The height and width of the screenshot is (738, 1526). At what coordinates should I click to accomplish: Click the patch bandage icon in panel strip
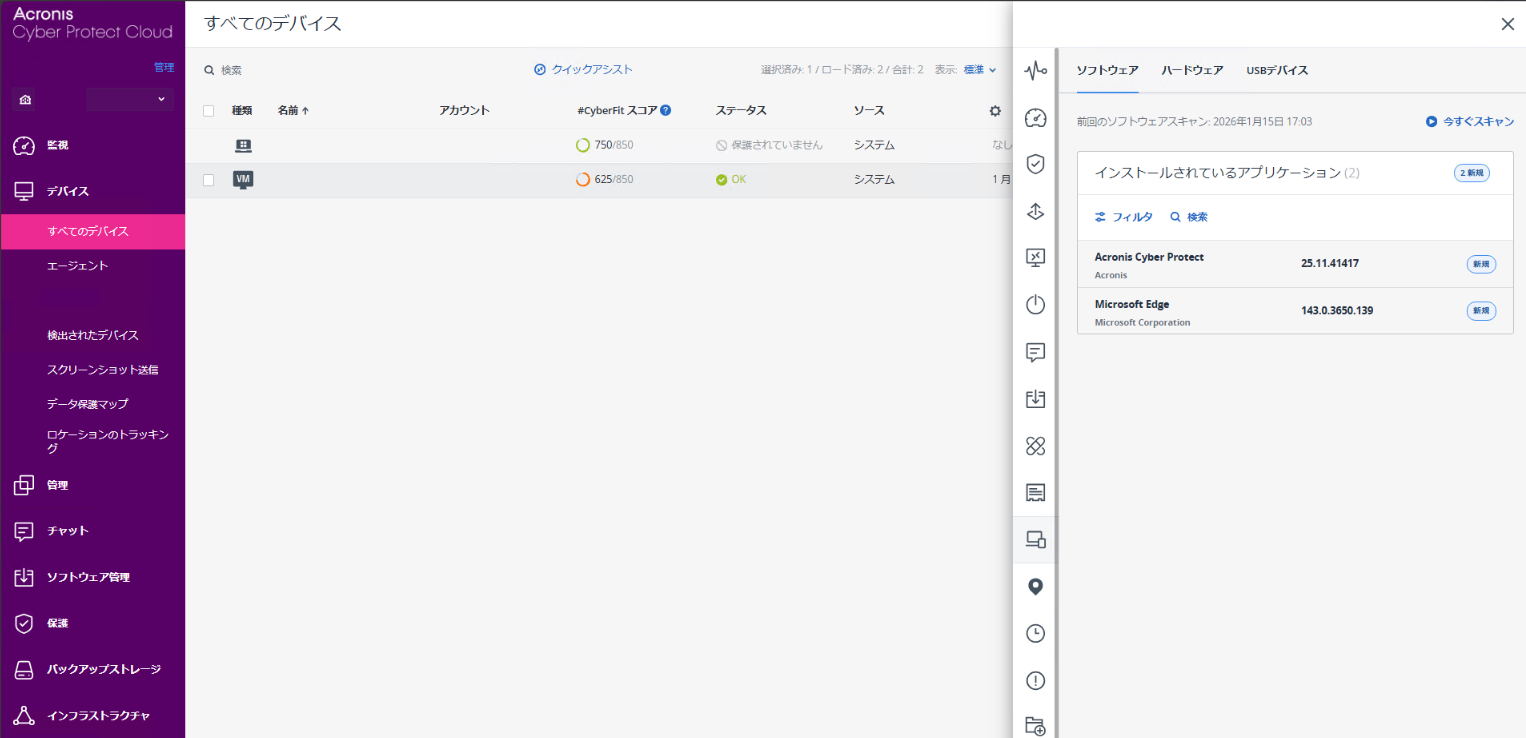click(1035, 446)
